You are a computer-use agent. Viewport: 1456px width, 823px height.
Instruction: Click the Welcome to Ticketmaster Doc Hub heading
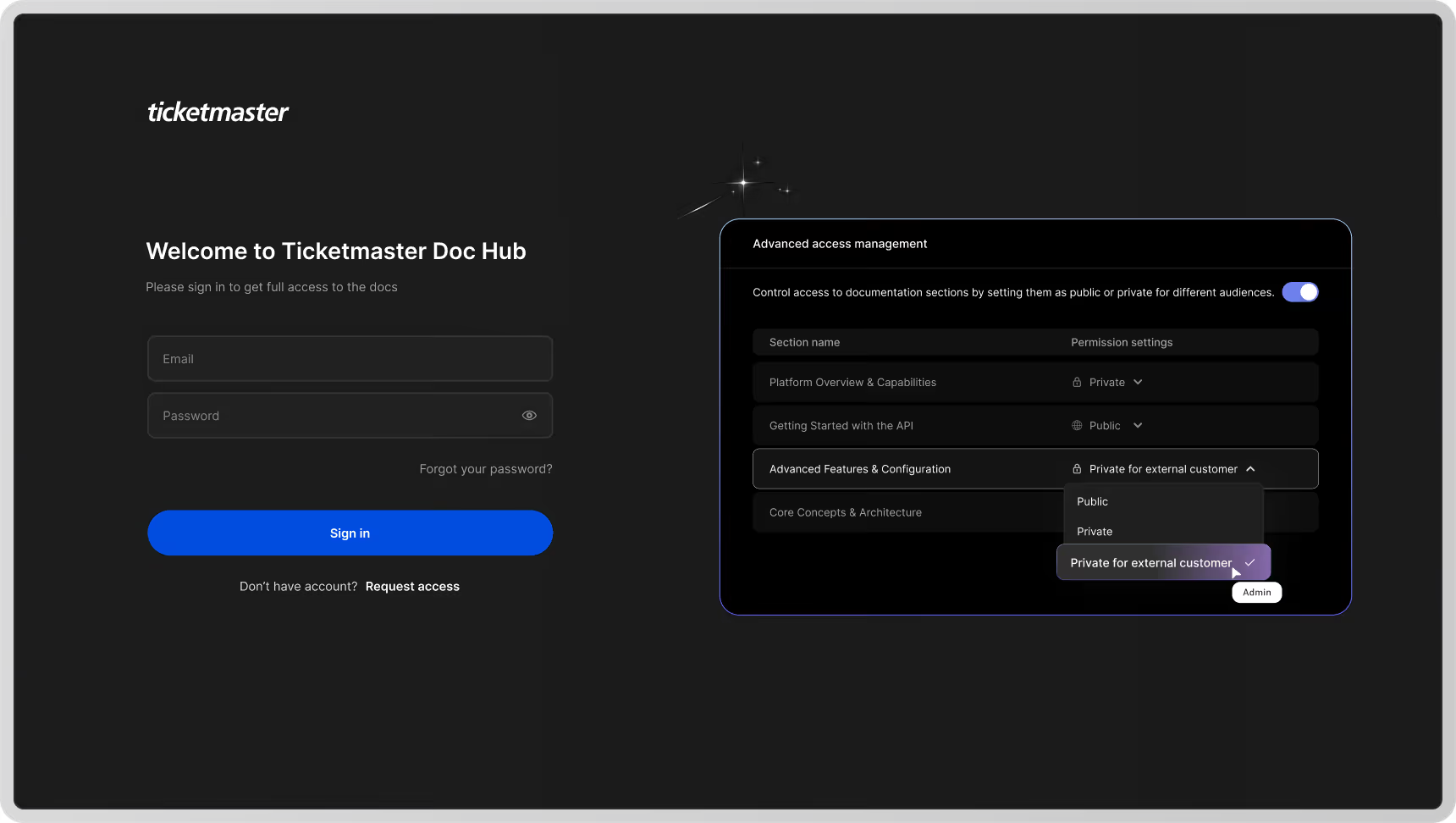click(x=336, y=251)
